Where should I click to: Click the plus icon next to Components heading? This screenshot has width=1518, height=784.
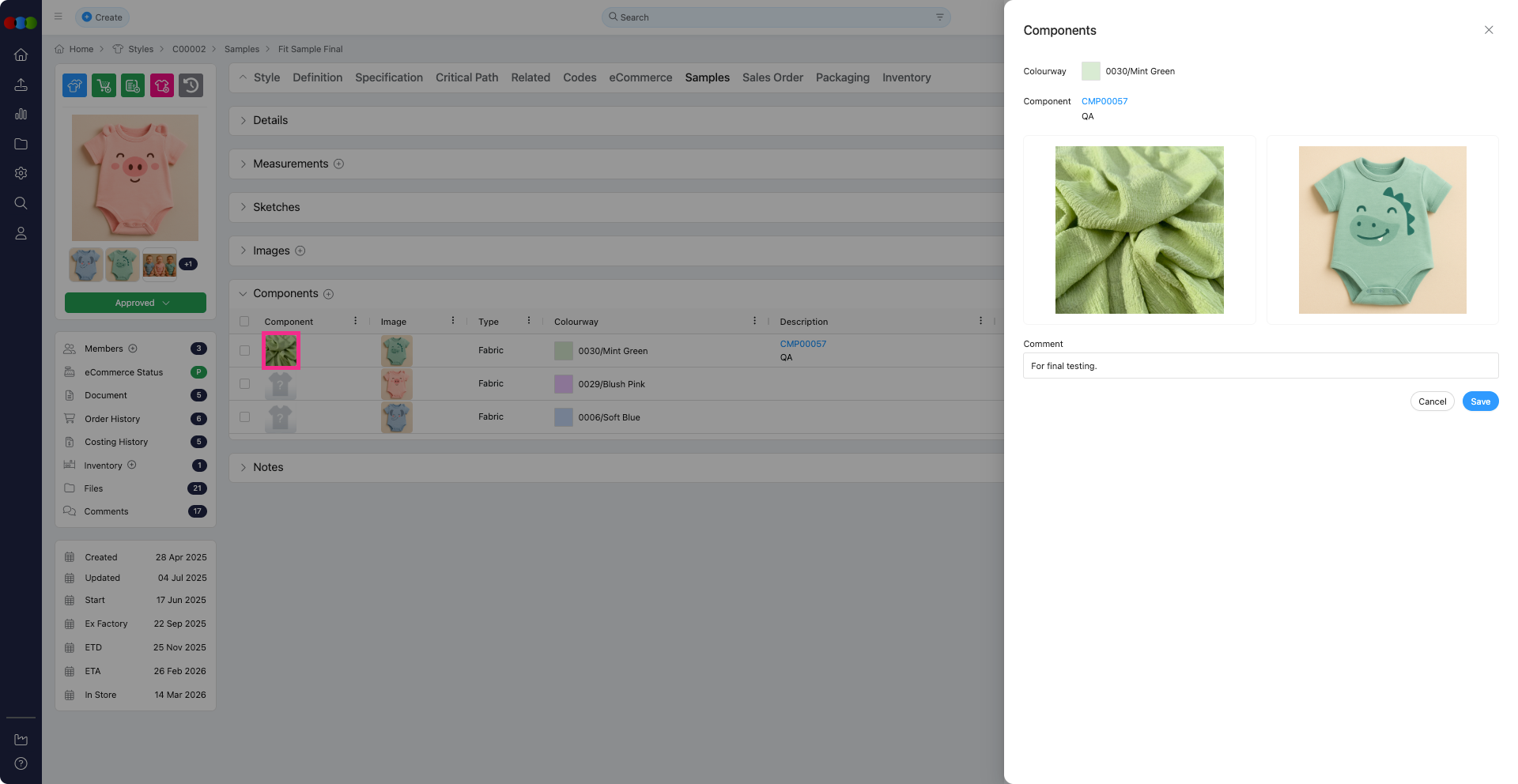coord(329,294)
